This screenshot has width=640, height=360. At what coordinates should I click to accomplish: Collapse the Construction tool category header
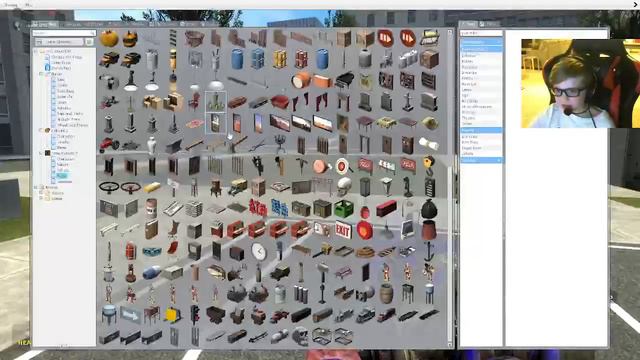click(x=481, y=49)
